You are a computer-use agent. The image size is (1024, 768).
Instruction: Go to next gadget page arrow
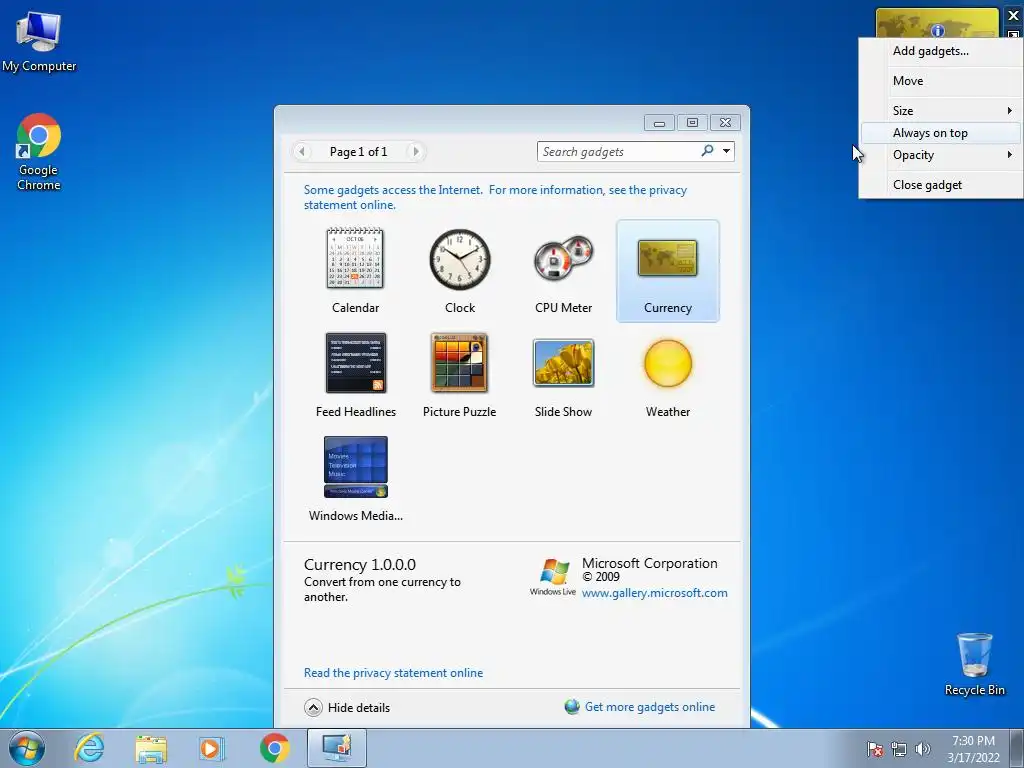pyautogui.click(x=415, y=152)
